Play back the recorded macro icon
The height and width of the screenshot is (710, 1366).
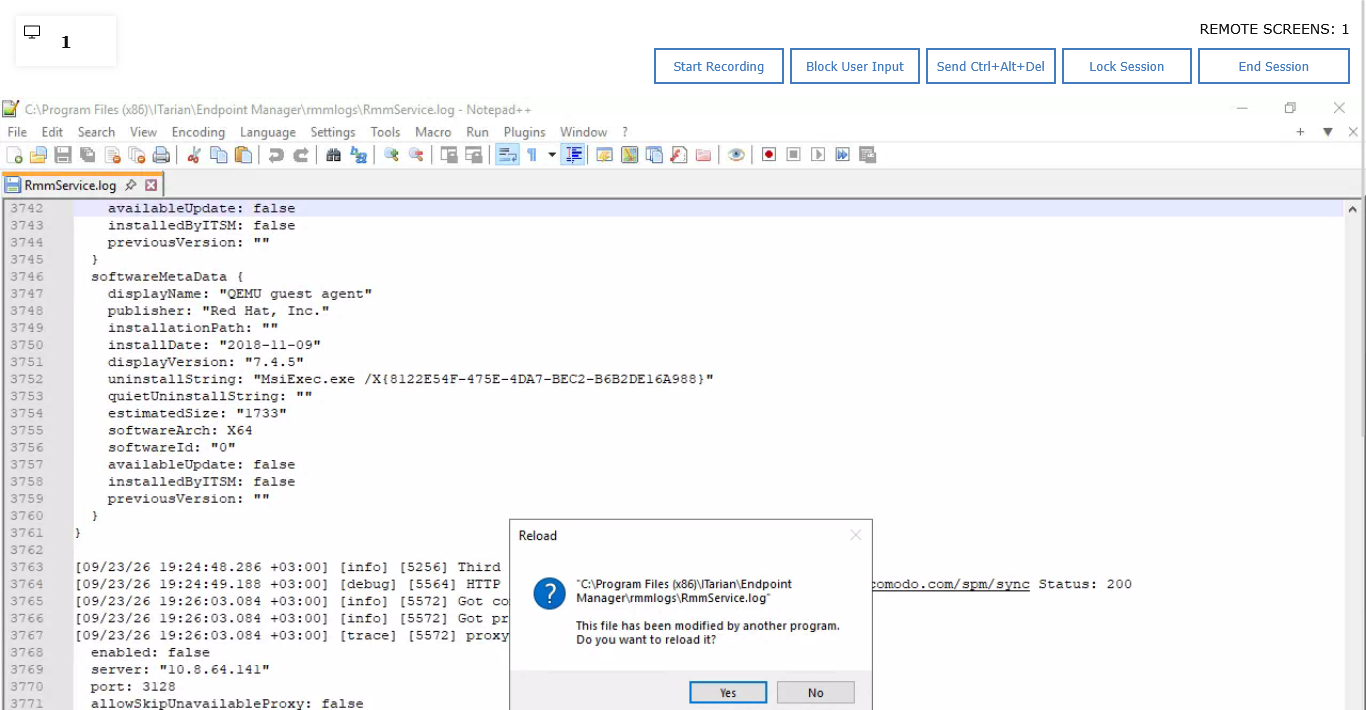(x=818, y=155)
